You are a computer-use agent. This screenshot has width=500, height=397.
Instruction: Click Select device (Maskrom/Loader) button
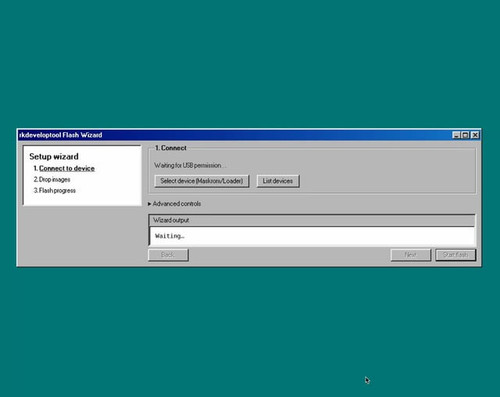(202, 181)
